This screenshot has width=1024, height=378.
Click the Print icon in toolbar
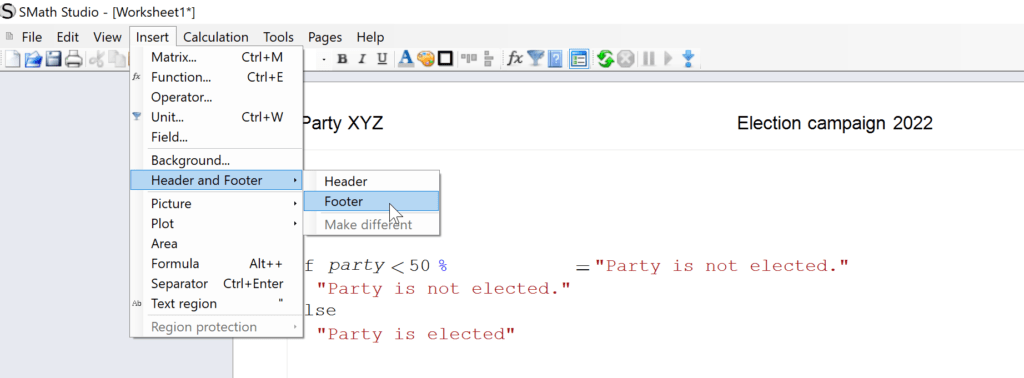coord(73,59)
